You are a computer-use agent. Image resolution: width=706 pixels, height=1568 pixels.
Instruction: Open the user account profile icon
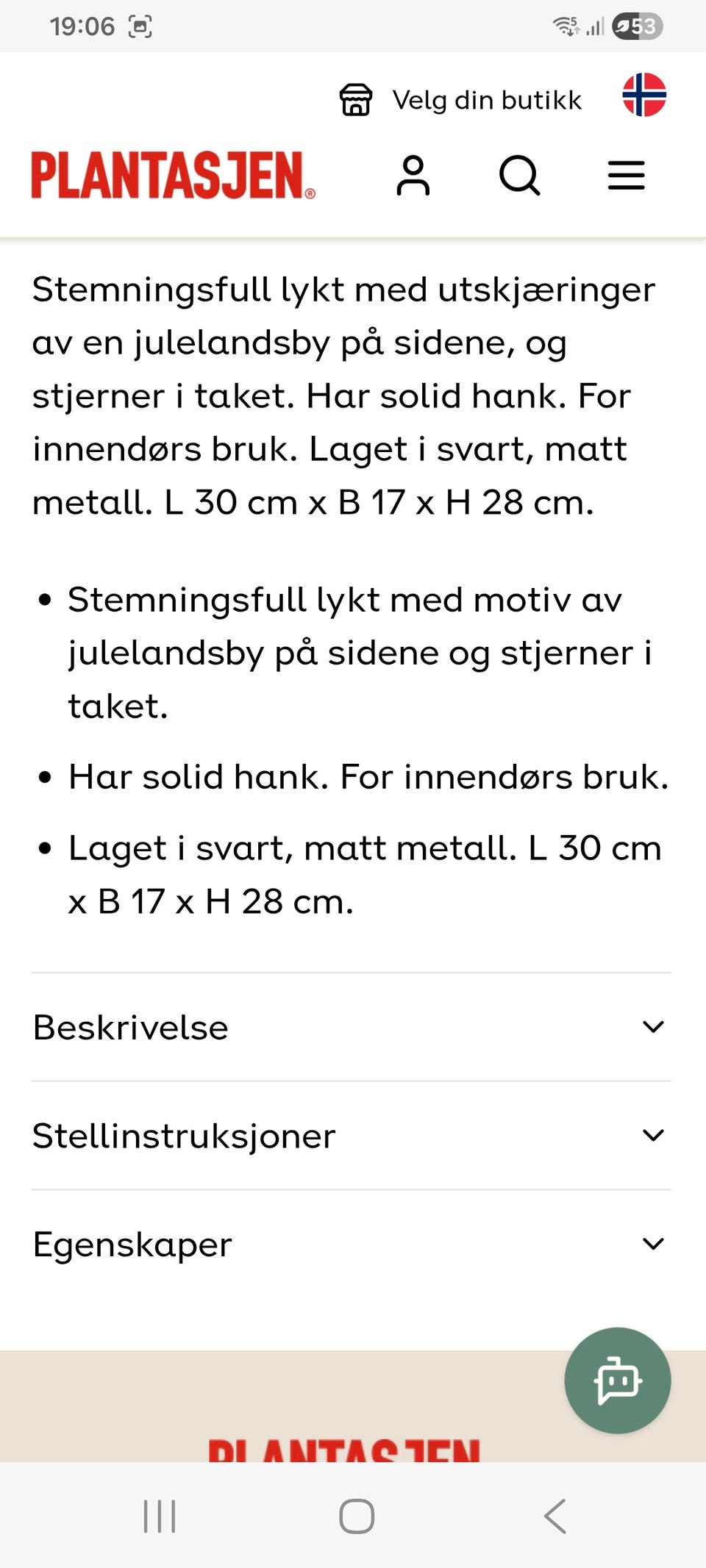413,176
